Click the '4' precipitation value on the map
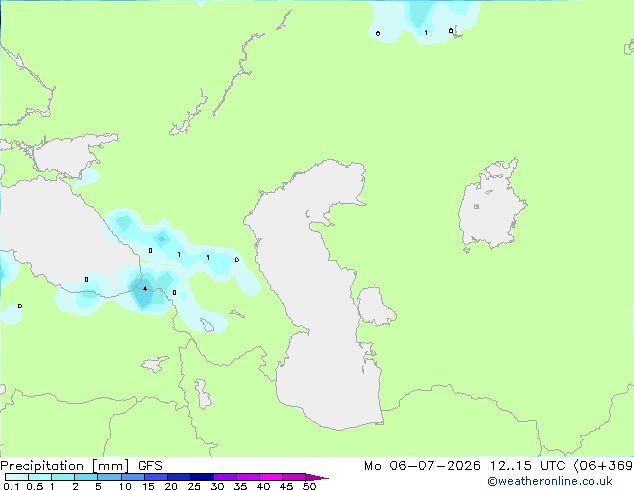Image resolution: width=634 pixels, height=490 pixels. (x=145, y=289)
